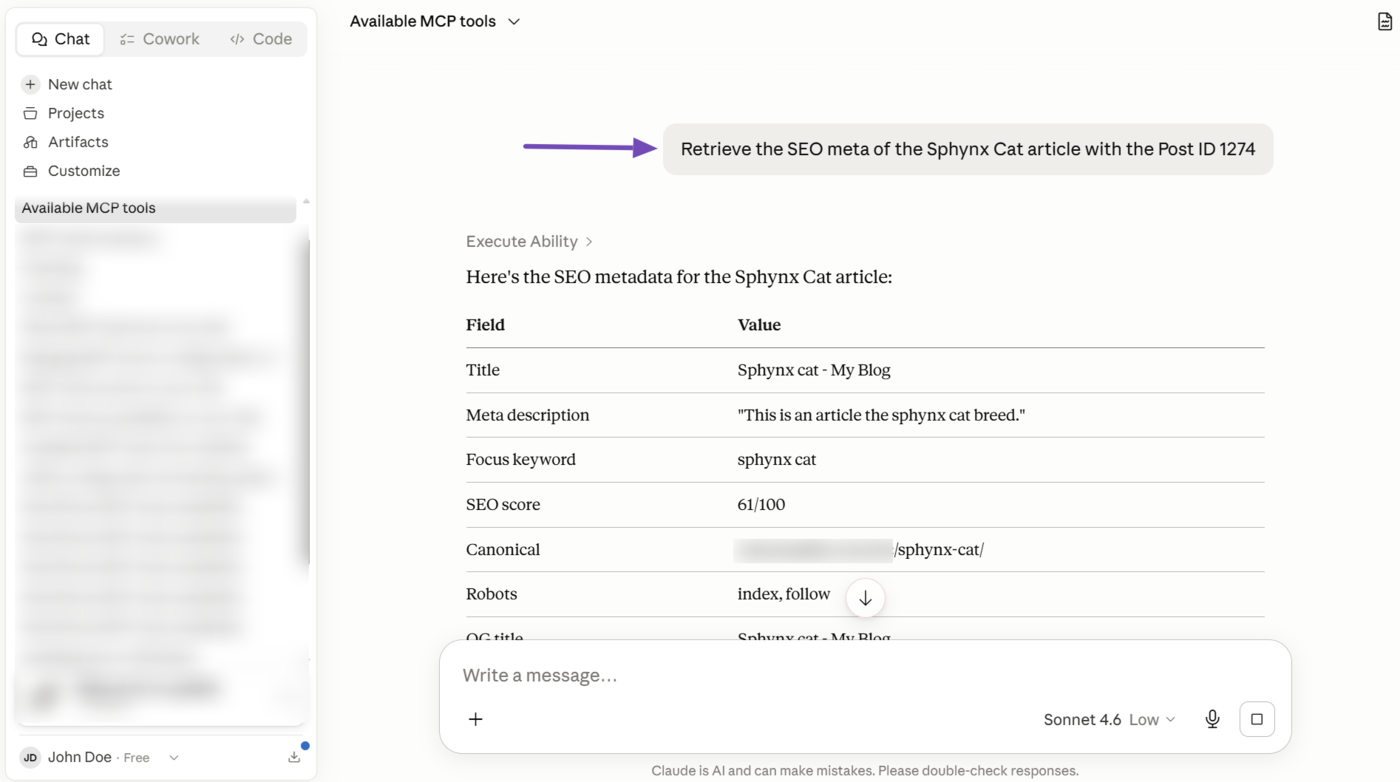1400x782 pixels.
Task: Open the document icon at top right
Action: 1384,21
